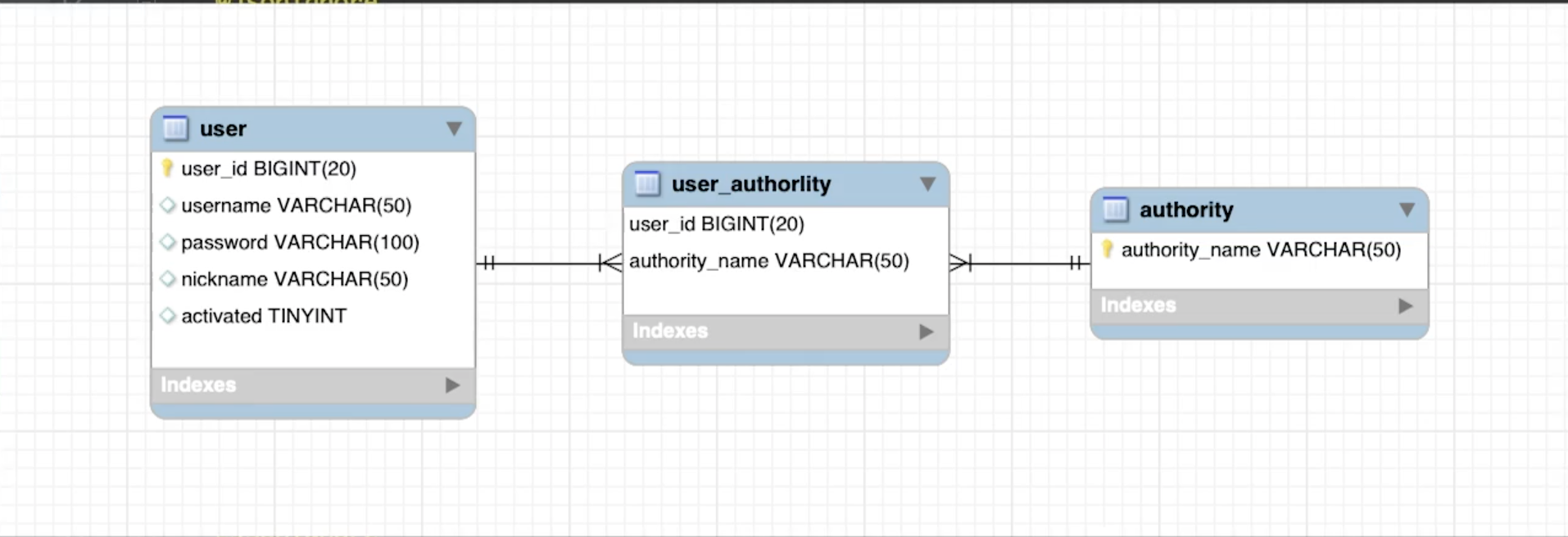Collapse the user table columns
This screenshot has width=1568, height=537.
[454, 129]
